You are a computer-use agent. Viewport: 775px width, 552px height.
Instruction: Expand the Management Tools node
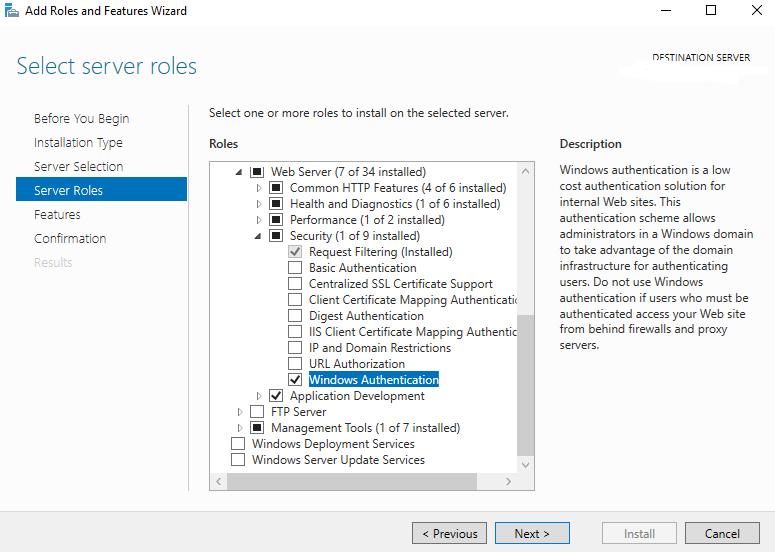(240, 428)
